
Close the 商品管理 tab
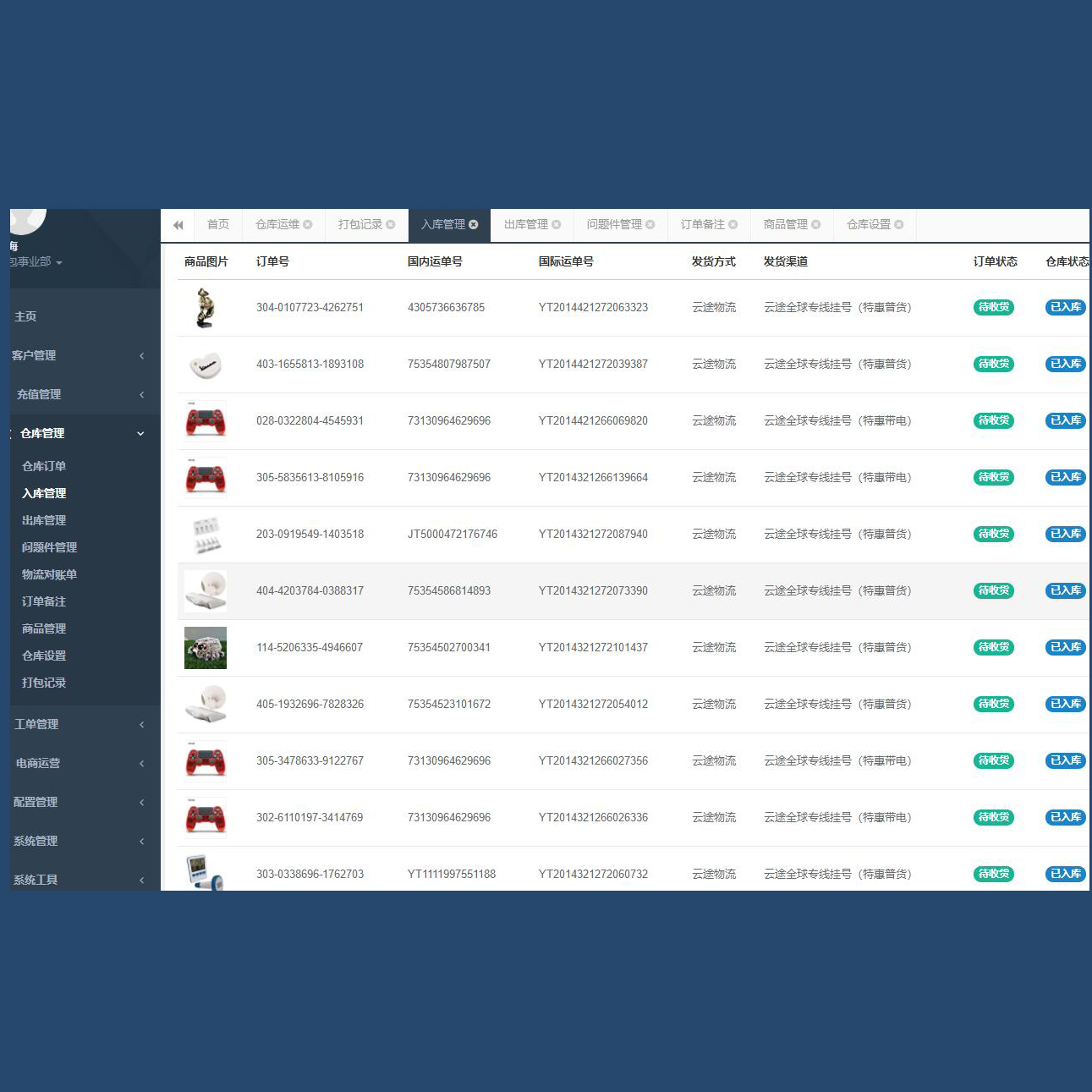tap(816, 225)
